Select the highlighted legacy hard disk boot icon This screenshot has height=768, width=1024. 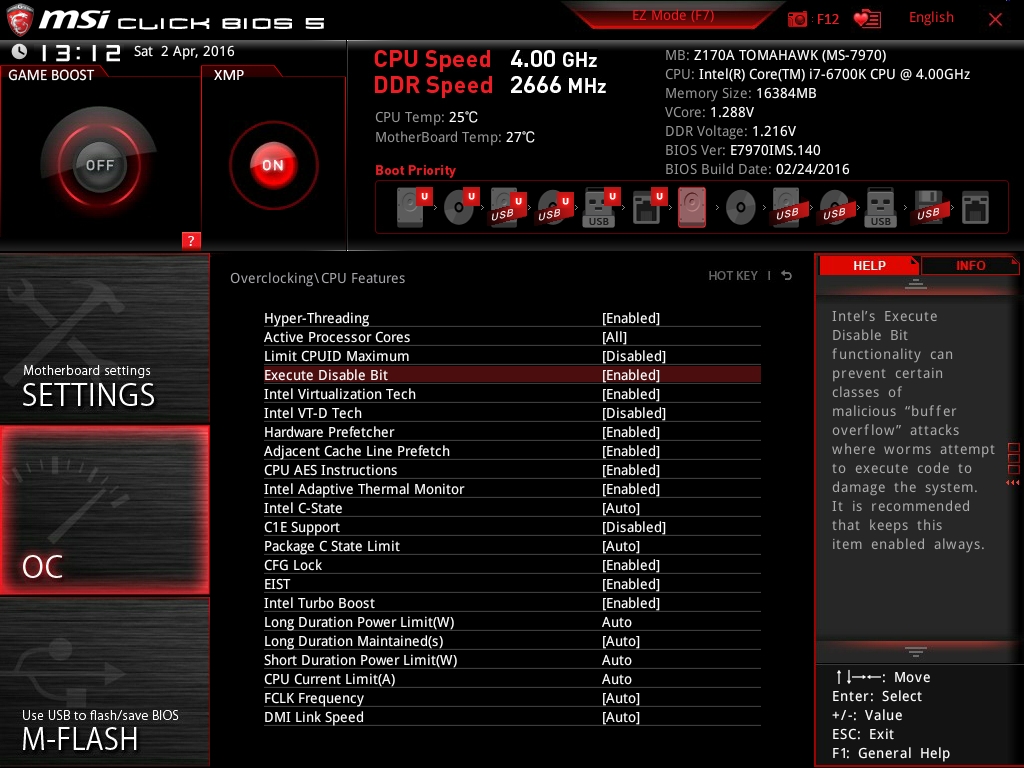tap(692, 207)
